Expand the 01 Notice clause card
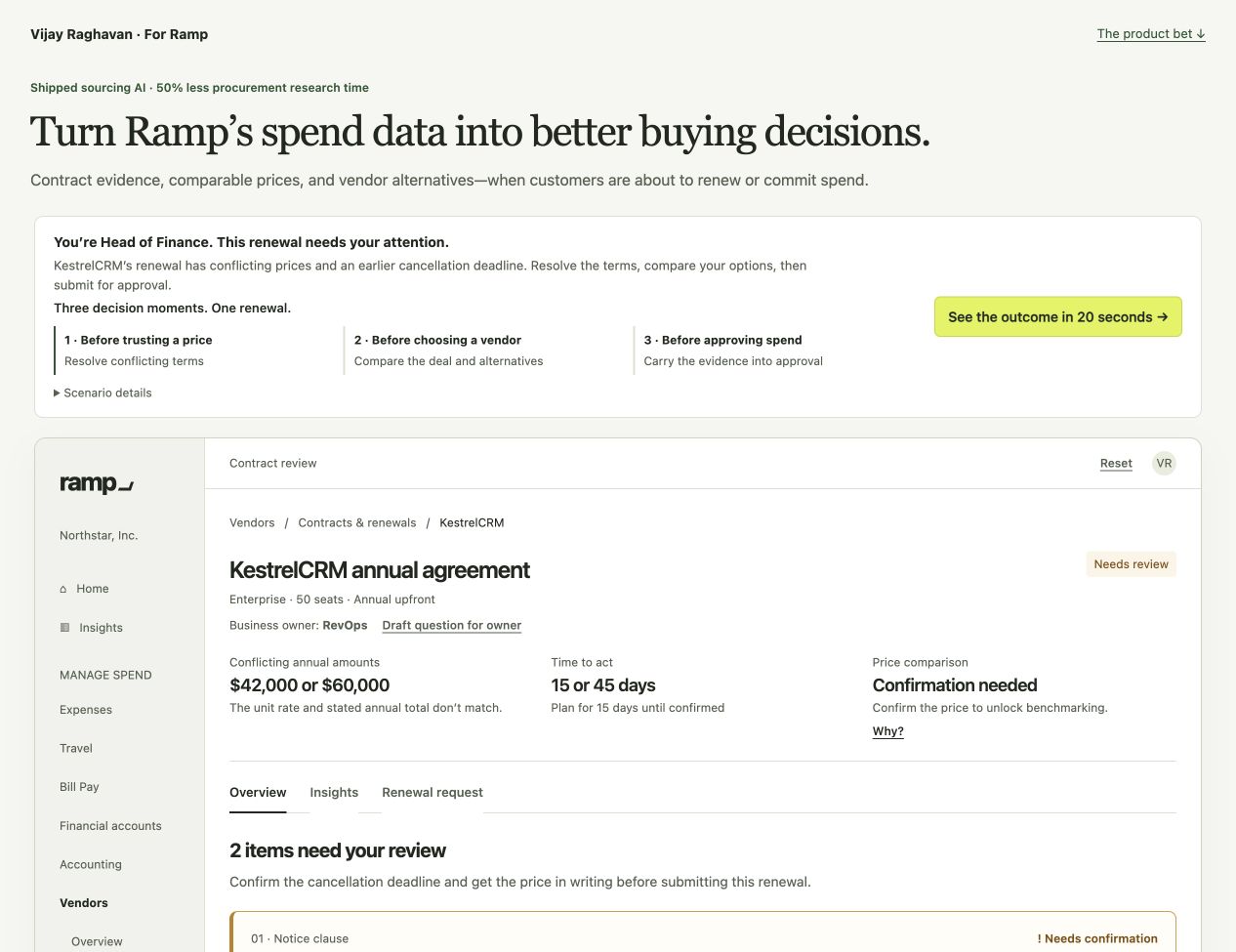The width and height of the screenshot is (1236, 952). pyautogui.click(x=703, y=932)
